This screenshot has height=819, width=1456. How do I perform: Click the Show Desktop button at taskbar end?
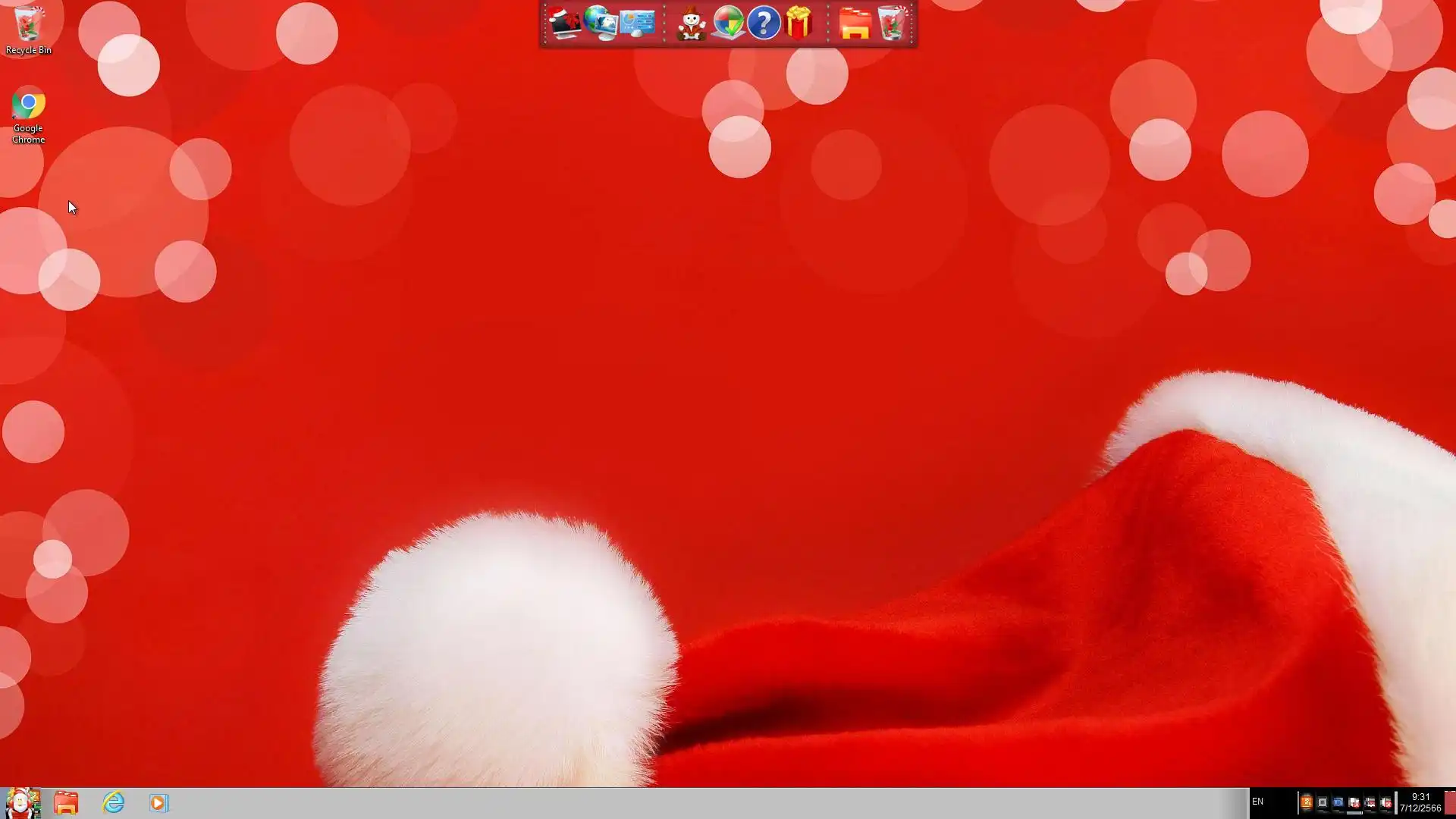pyautogui.click(x=1450, y=802)
